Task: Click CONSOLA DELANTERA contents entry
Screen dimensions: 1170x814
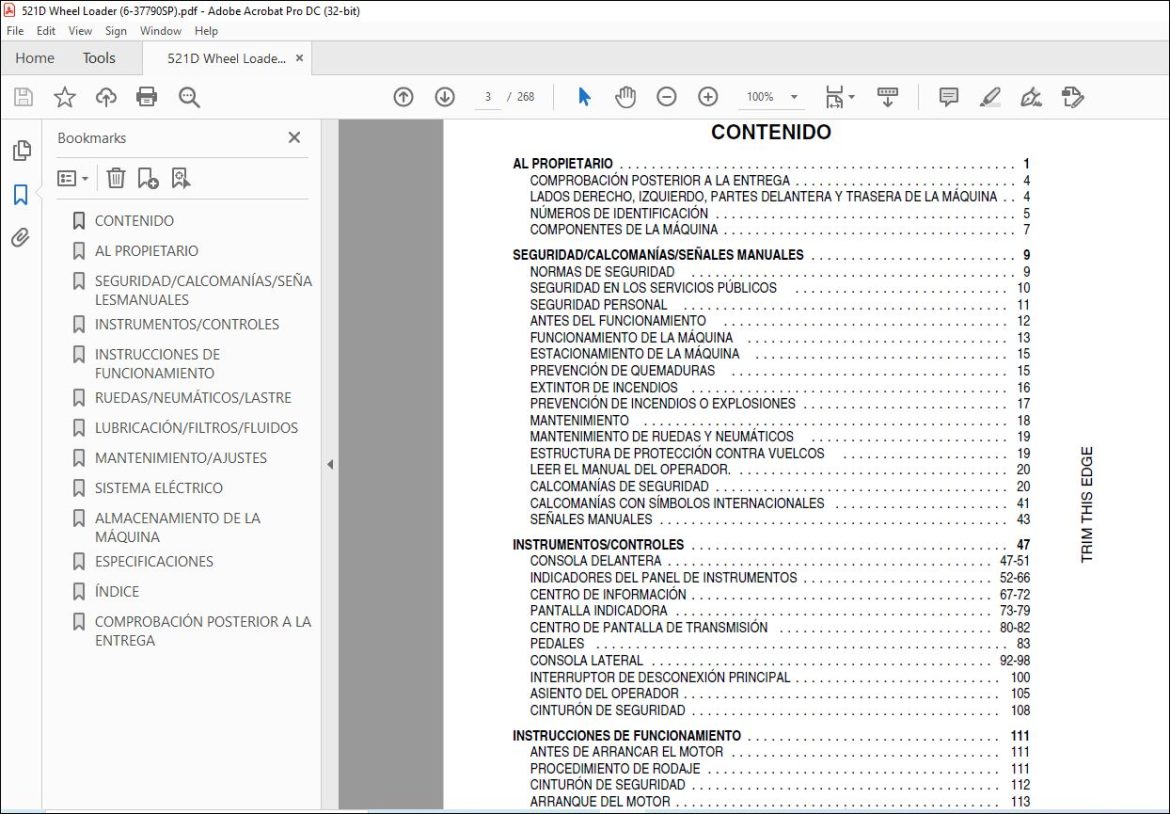Action: [595, 560]
